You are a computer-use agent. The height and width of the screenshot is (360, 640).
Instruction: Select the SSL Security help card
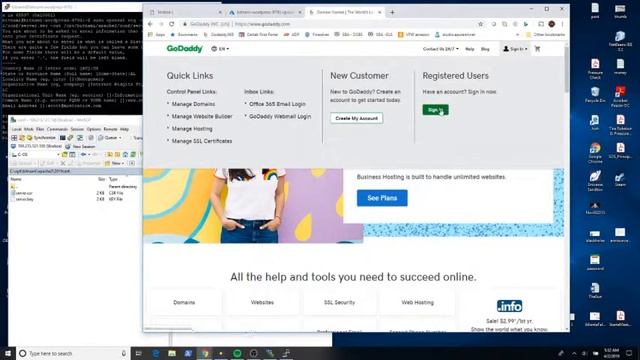tap(340, 302)
